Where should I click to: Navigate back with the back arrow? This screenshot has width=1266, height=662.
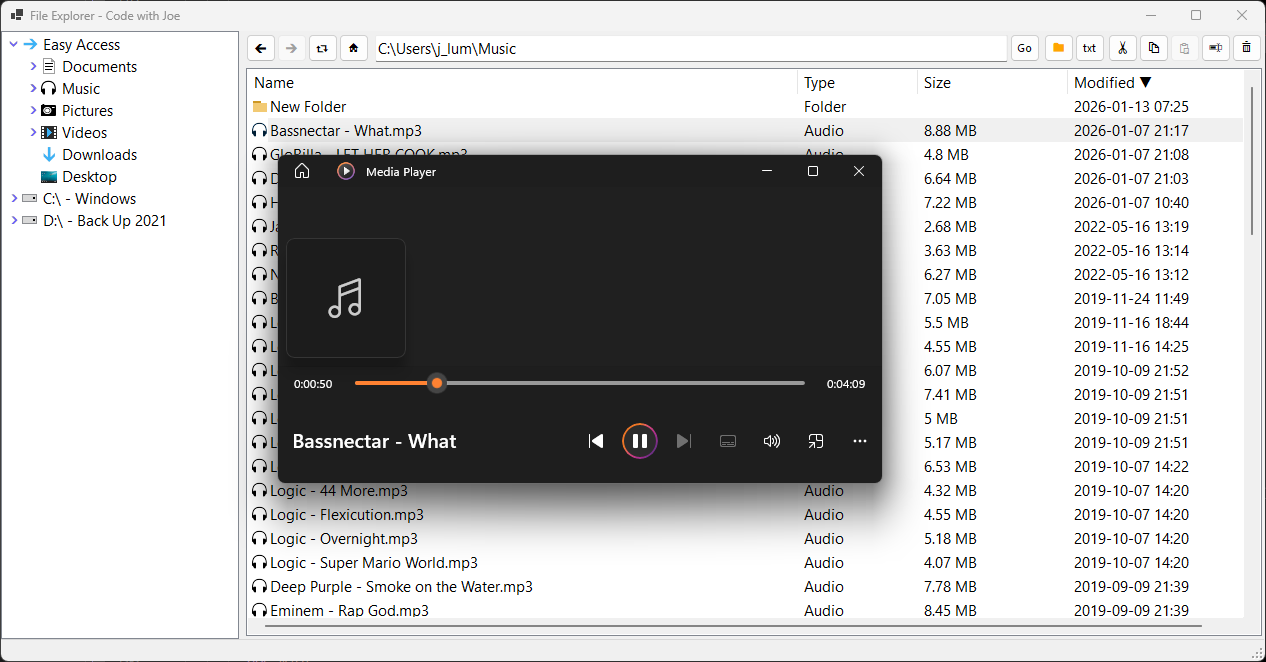(260, 47)
